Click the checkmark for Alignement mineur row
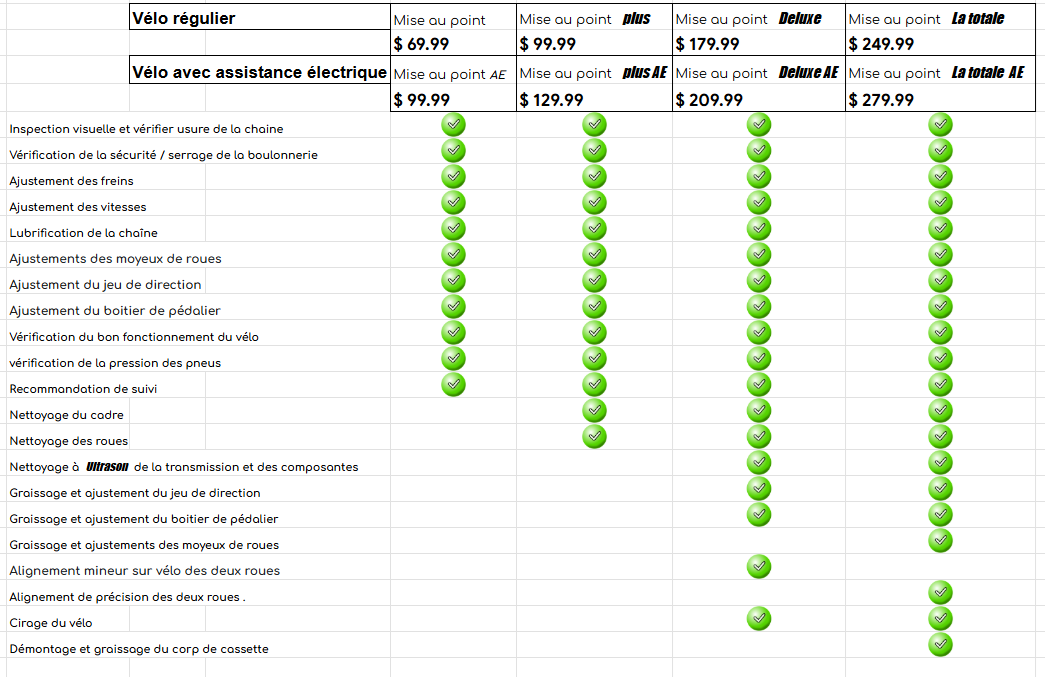The image size is (1045, 677). click(x=759, y=566)
